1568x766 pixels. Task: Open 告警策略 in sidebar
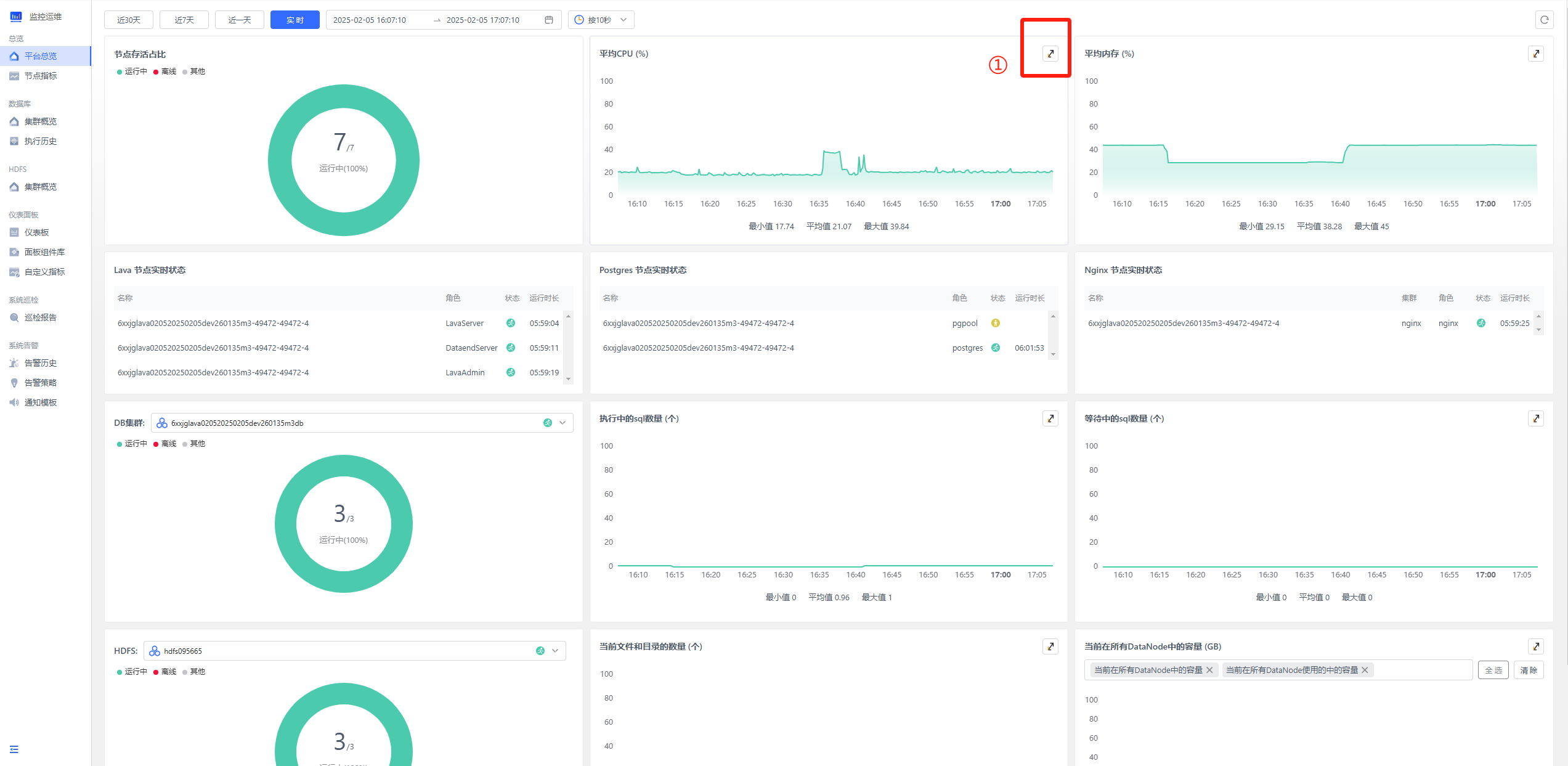(x=46, y=383)
